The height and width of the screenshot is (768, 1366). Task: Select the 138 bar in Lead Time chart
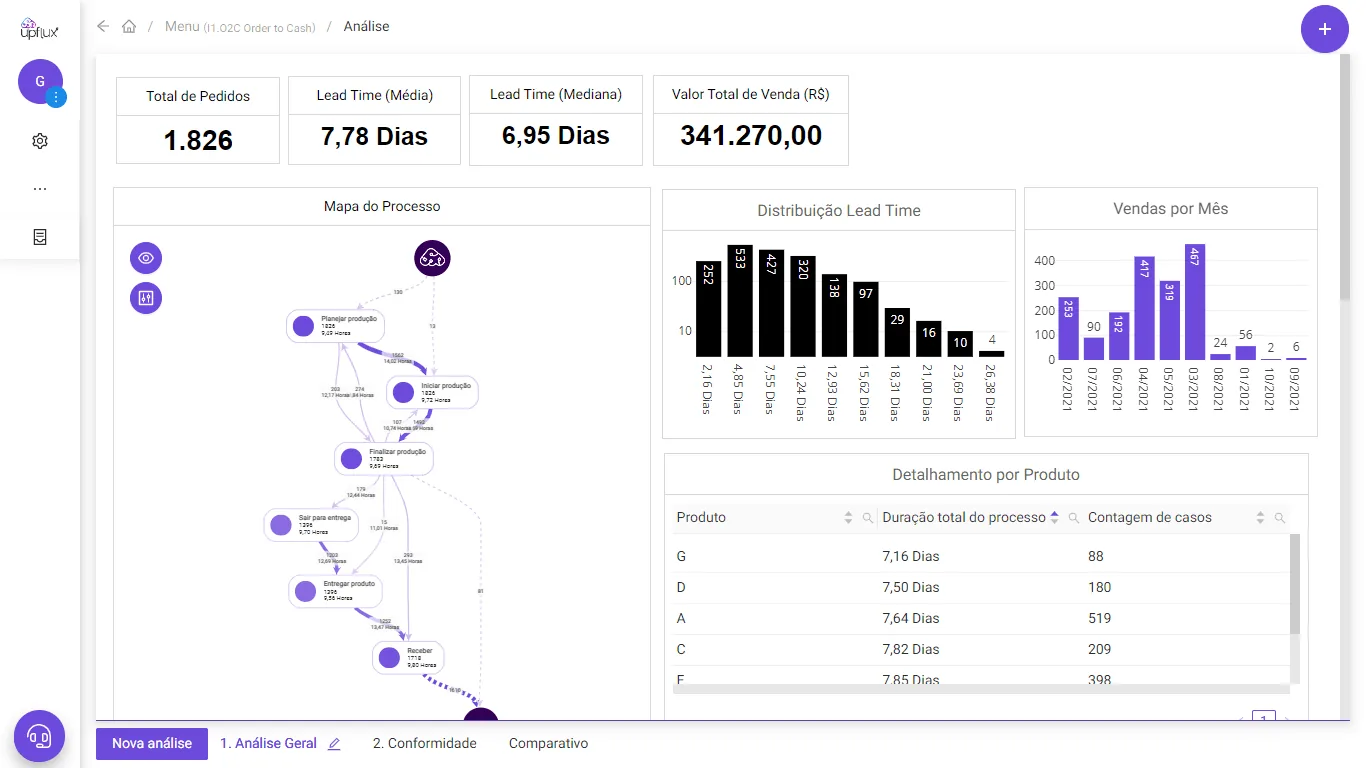tap(834, 316)
